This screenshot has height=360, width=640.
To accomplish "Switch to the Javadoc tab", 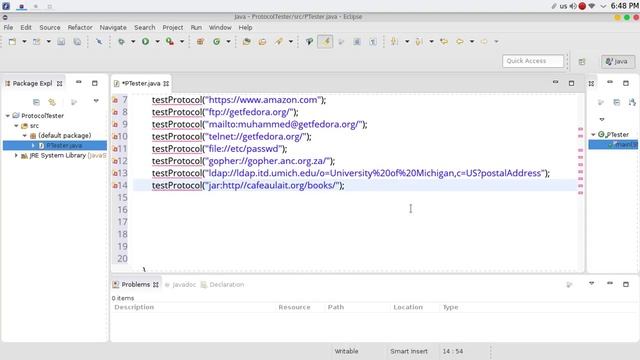I will (x=180, y=284).
